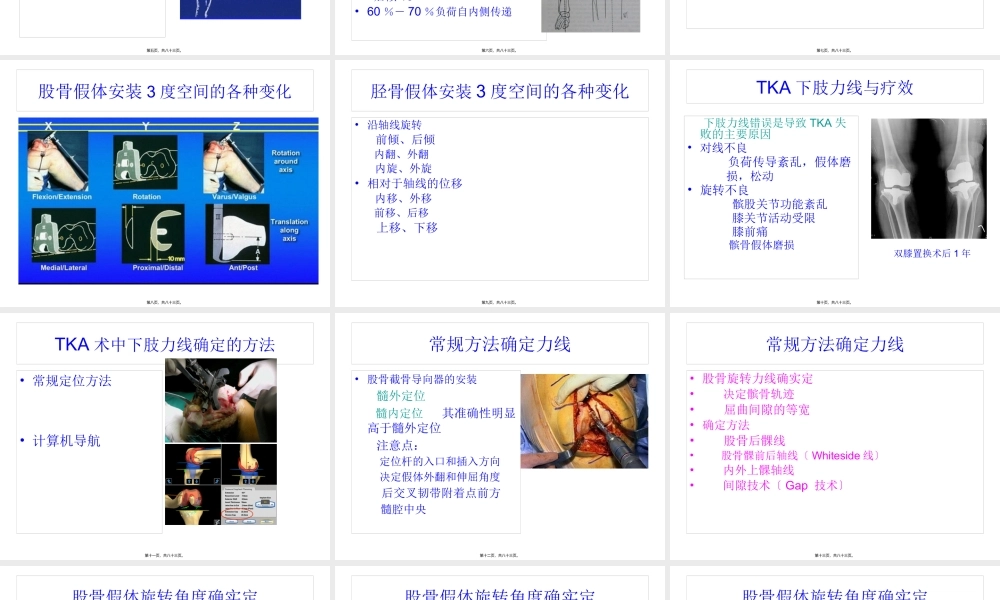Click the Ant/Post picture
This screenshot has height=600, width=1000.
[x=237, y=233]
